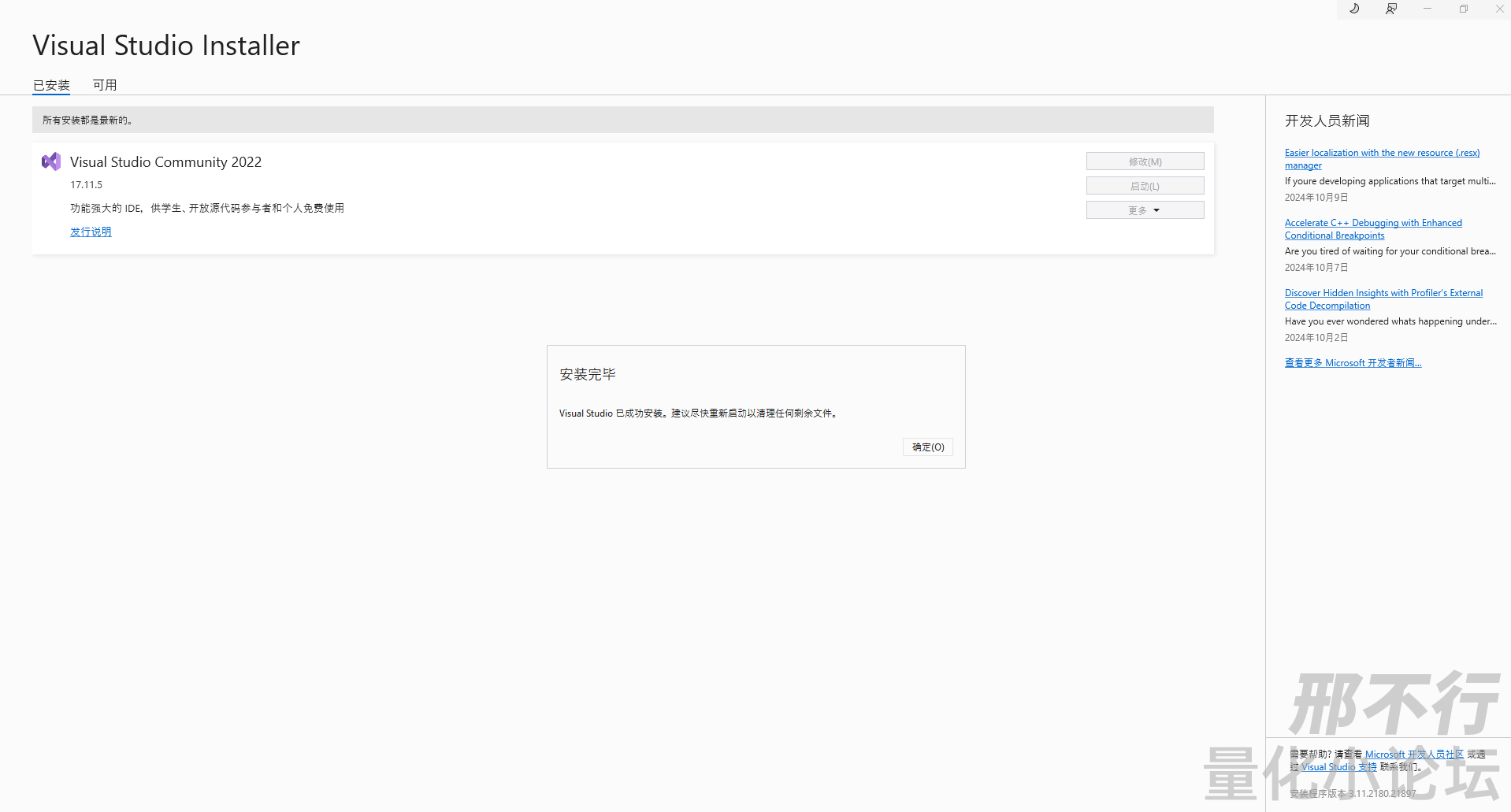This screenshot has width=1511, height=812.
Task: Open the Visual Studio 支持 link
Action: click(x=1338, y=767)
